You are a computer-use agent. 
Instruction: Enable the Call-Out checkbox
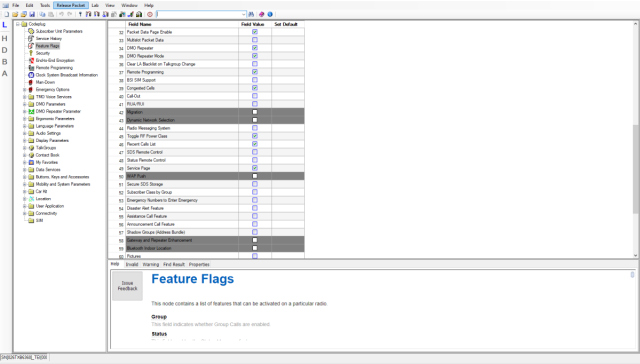pos(255,96)
